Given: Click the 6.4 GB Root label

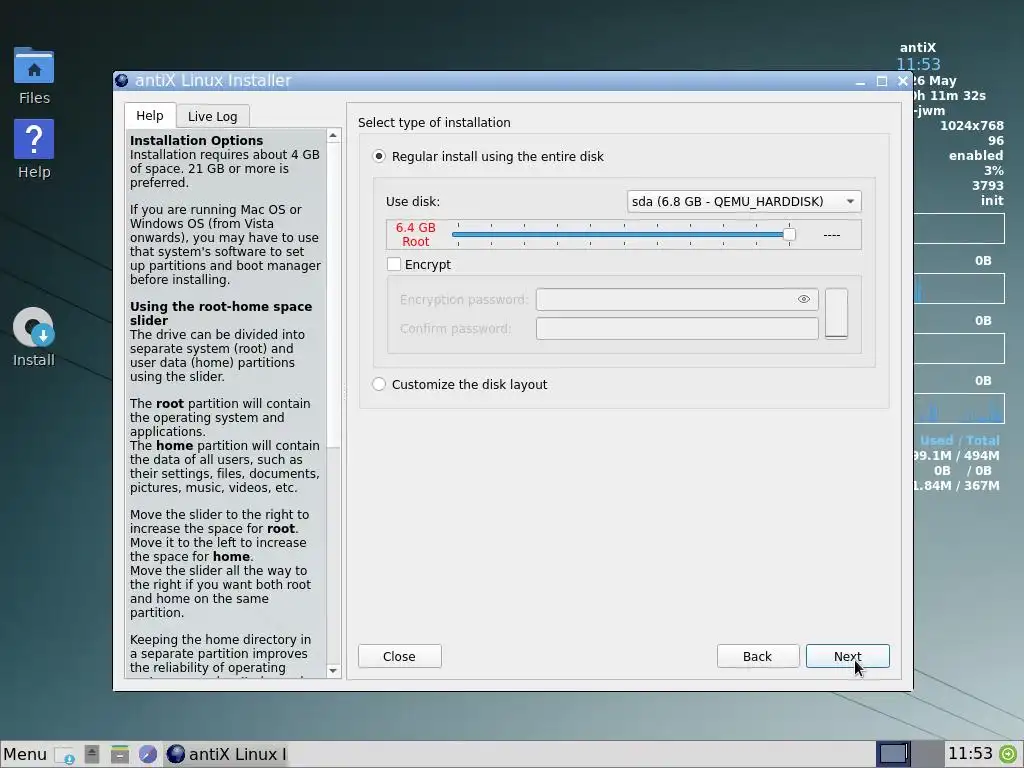Looking at the screenshot, I should pos(415,234).
